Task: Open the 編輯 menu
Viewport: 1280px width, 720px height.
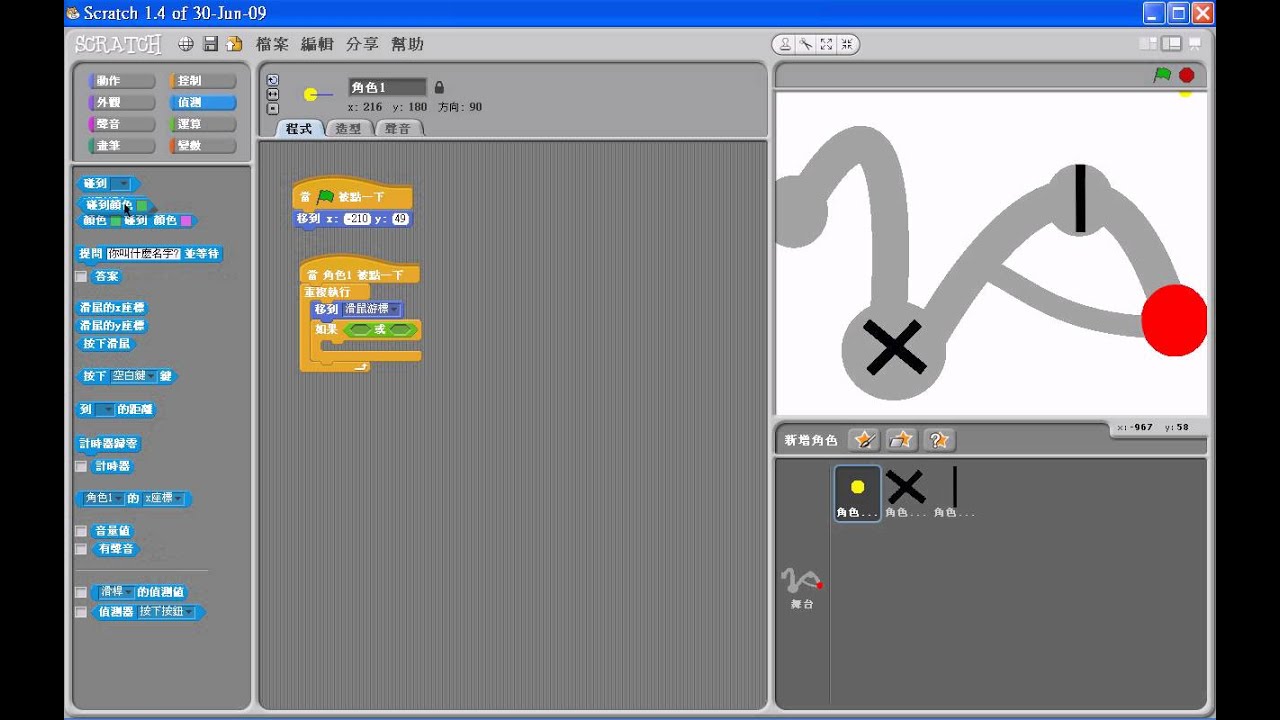Action: (x=317, y=44)
